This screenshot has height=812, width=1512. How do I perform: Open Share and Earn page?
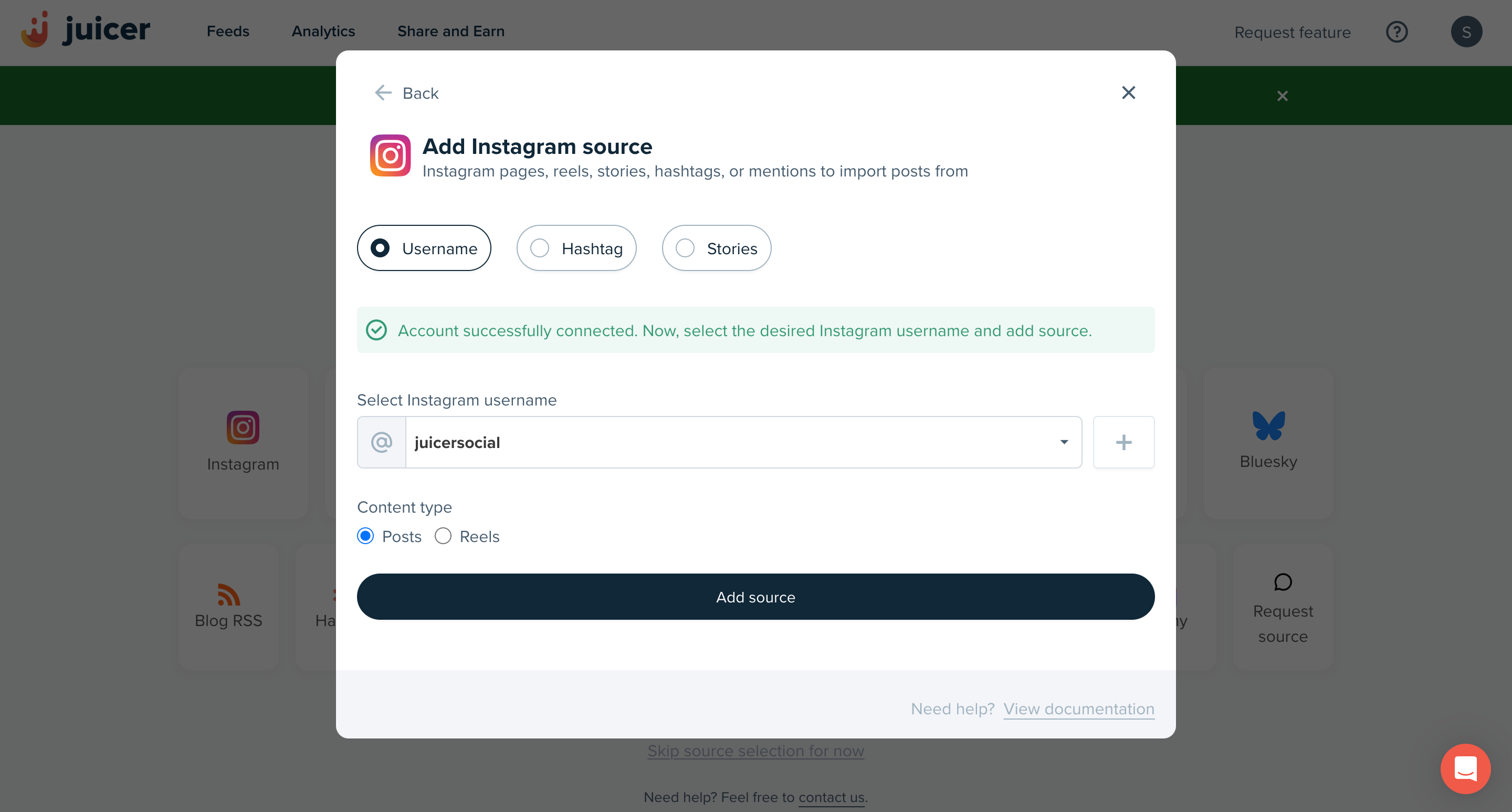click(x=451, y=31)
